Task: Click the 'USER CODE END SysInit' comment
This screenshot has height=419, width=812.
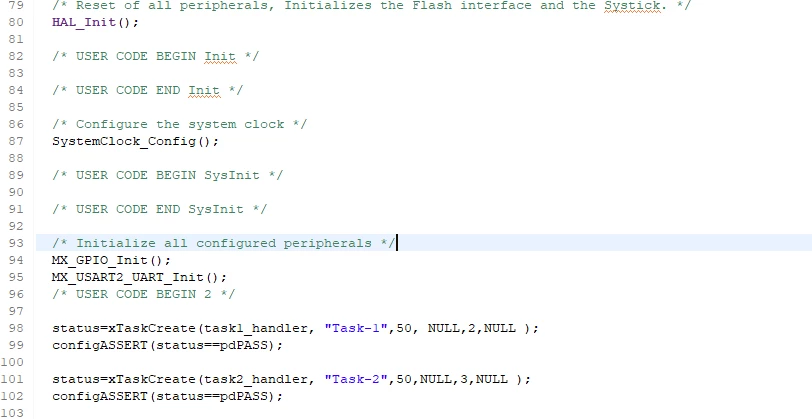Action: (x=160, y=209)
